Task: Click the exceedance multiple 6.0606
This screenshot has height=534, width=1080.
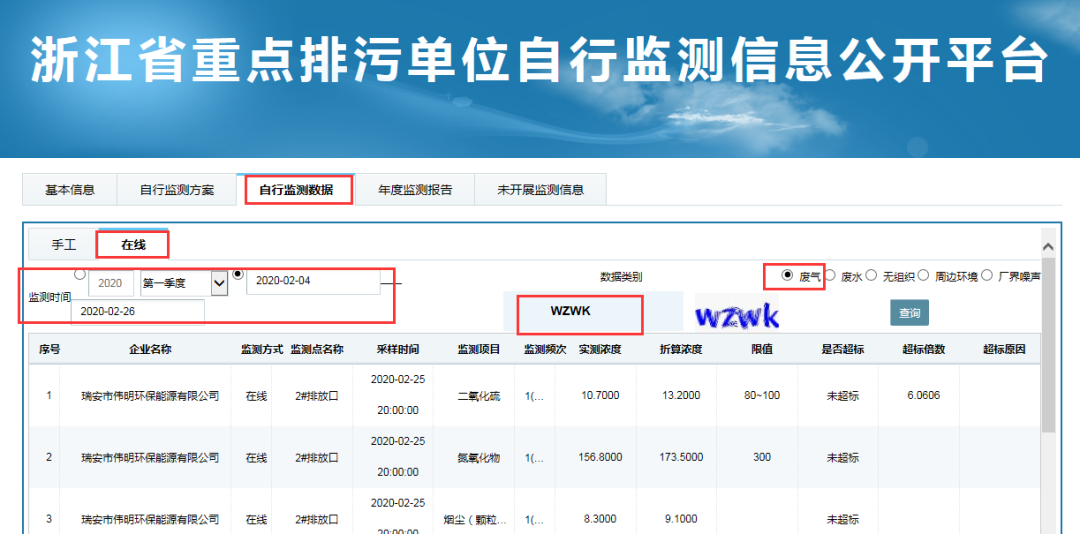Action: coord(924,396)
